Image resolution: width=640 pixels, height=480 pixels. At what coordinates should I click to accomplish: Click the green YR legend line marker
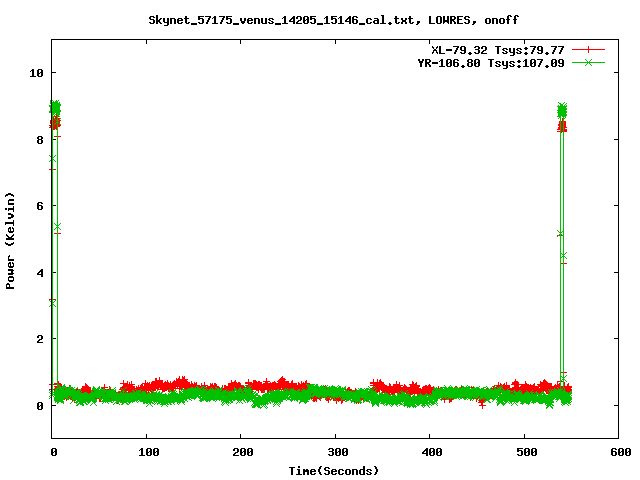tap(589, 63)
